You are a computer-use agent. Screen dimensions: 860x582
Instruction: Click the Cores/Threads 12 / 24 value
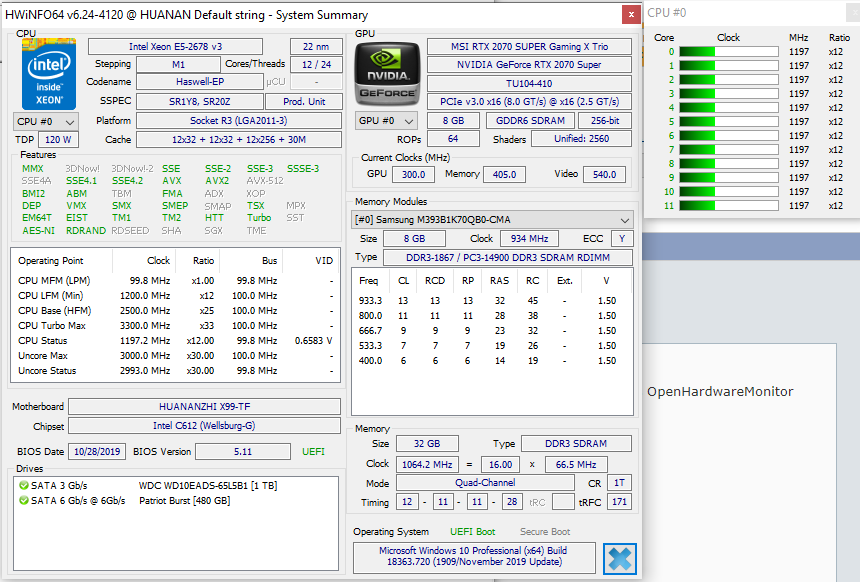[x=316, y=65]
